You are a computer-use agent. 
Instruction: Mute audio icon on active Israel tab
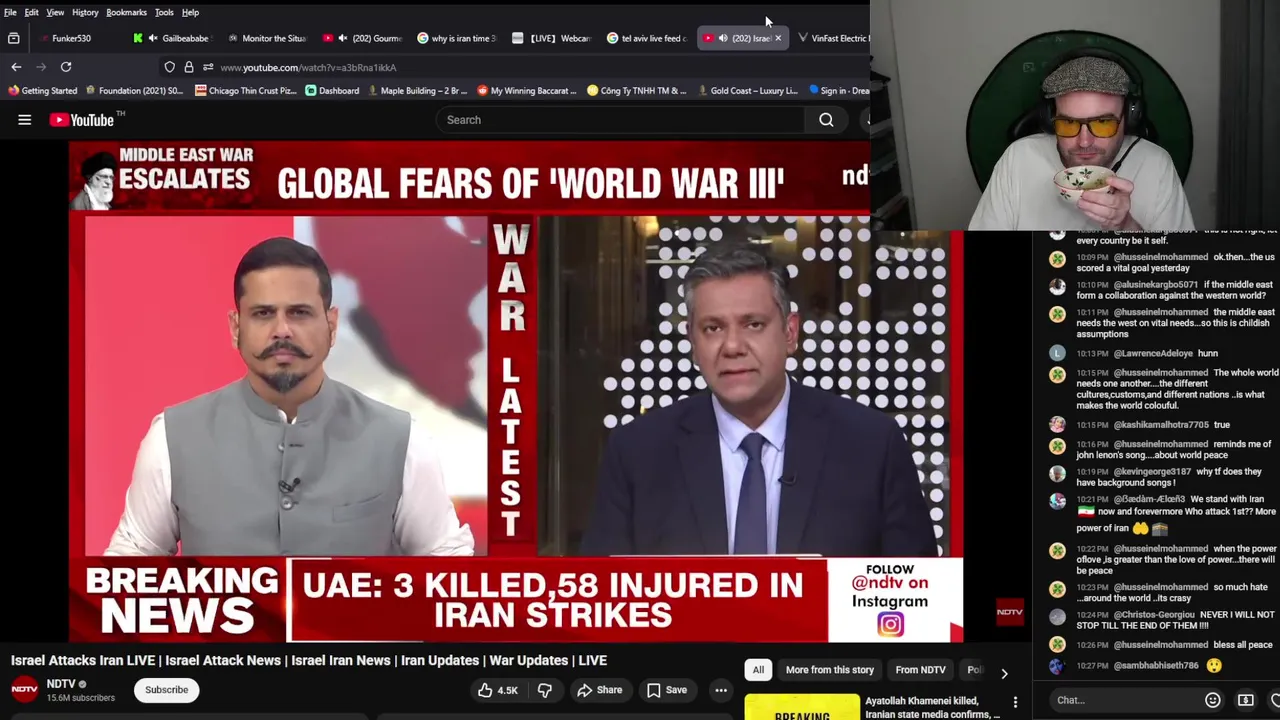pos(722,38)
